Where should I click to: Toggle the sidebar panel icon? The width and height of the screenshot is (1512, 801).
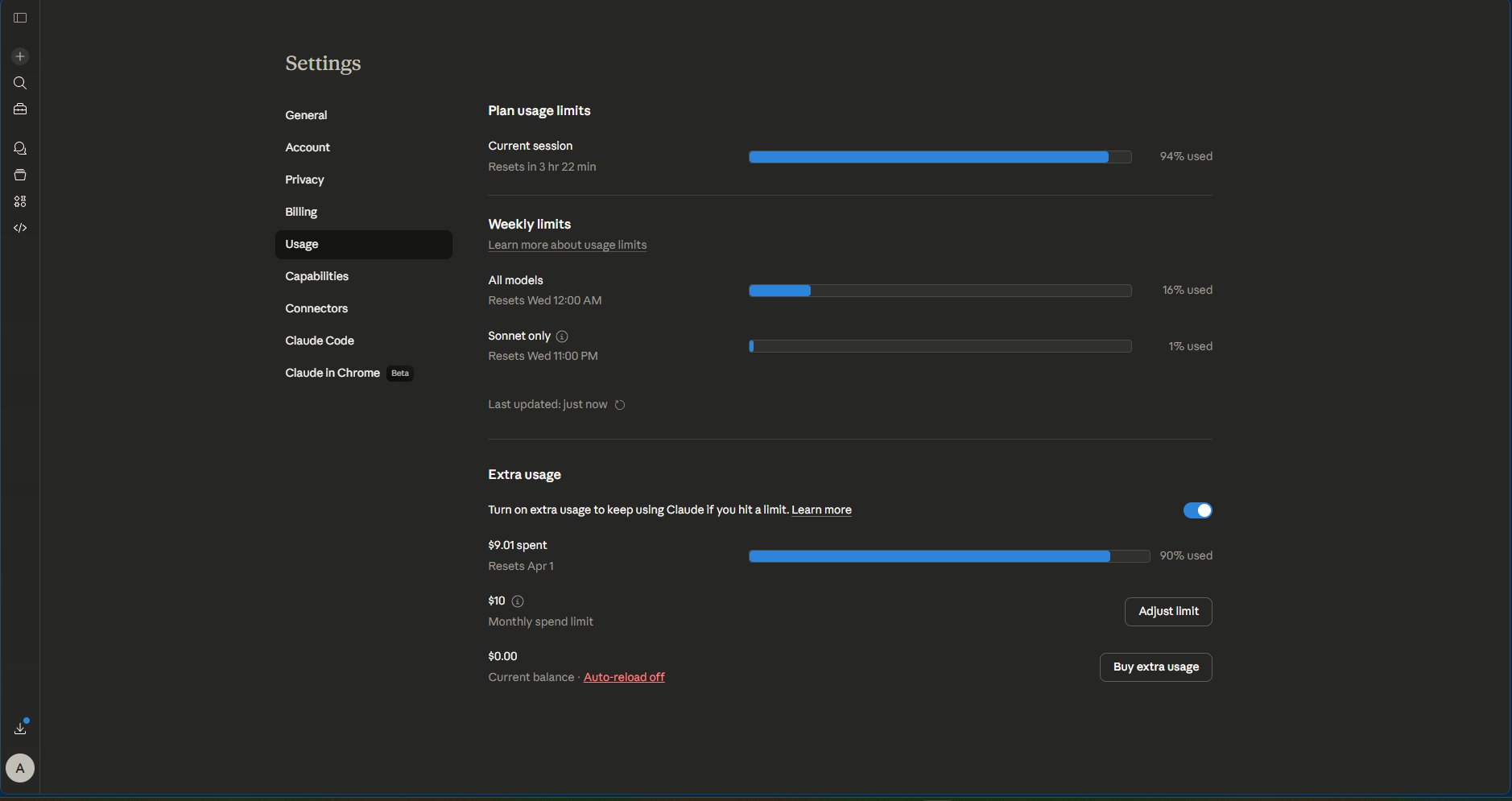(x=20, y=18)
